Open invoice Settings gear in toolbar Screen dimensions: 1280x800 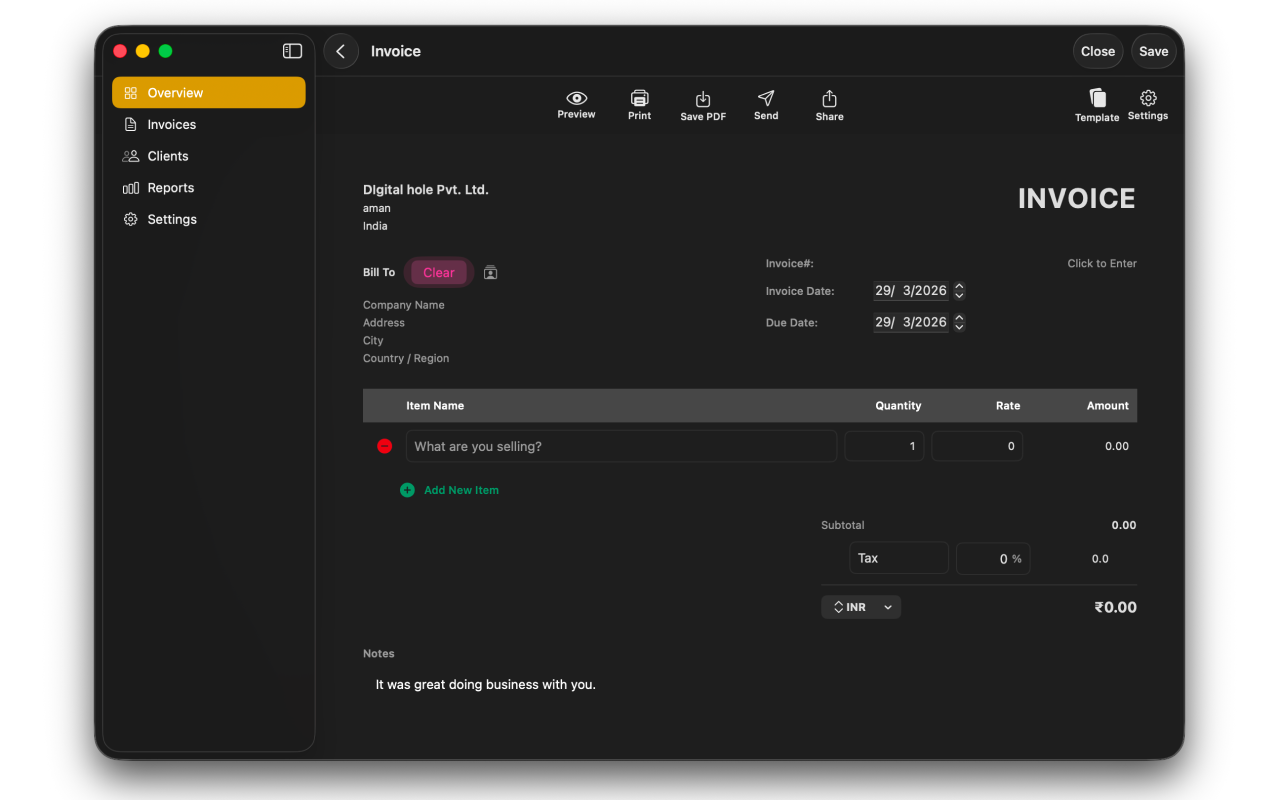[x=1148, y=98]
